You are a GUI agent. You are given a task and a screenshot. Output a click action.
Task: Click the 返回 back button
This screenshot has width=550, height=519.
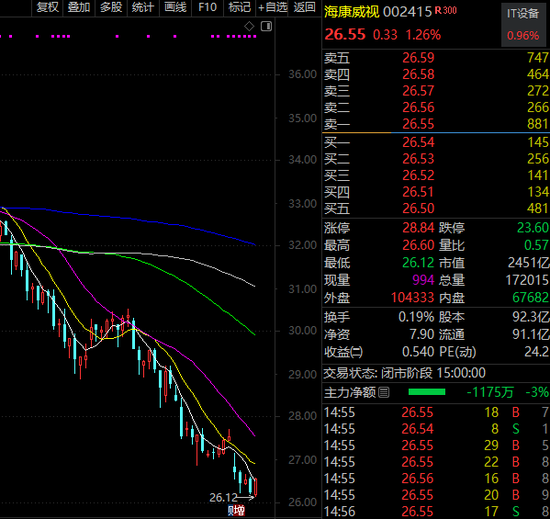click(x=304, y=7)
